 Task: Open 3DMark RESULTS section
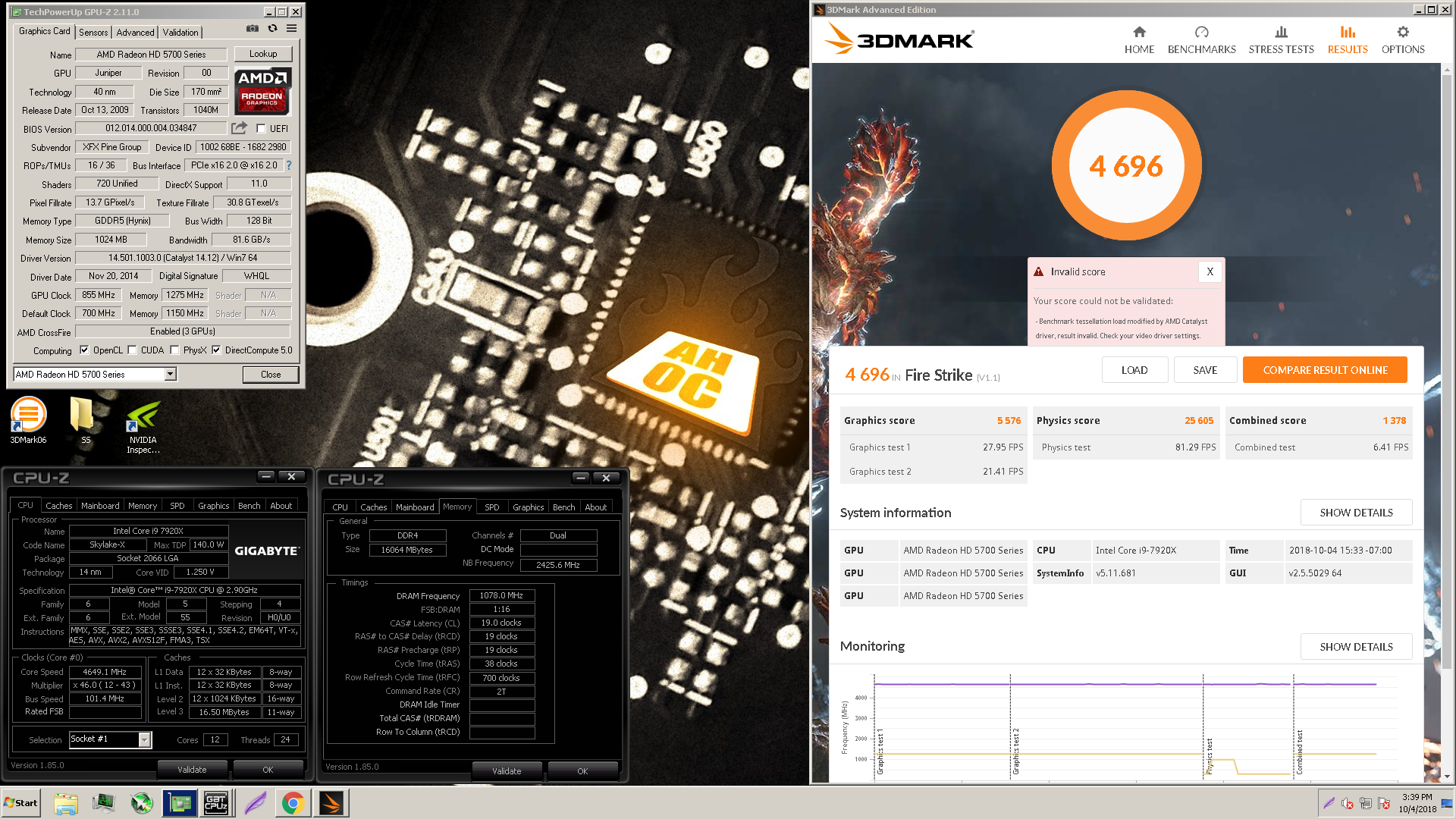point(1348,40)
